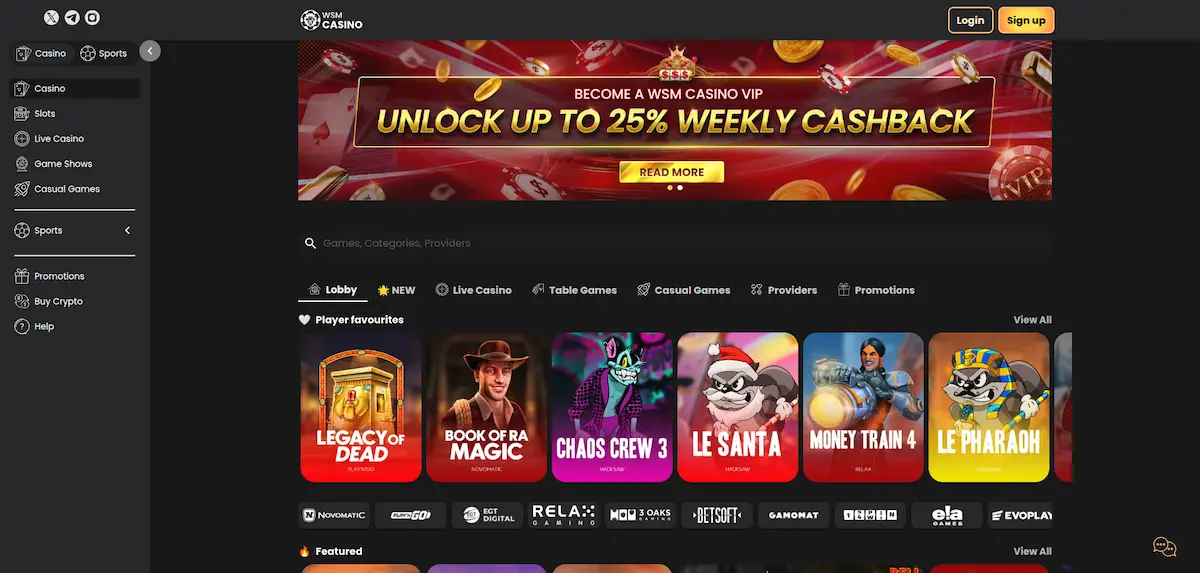1200x573 pixels.
Task: Open the Providers tab
Action: [x=784, y=290]
